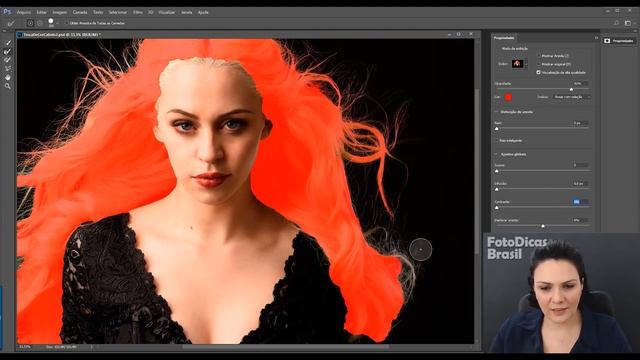Open the Visualizar menu
This screenshot has width=640, height=360.
167,12
